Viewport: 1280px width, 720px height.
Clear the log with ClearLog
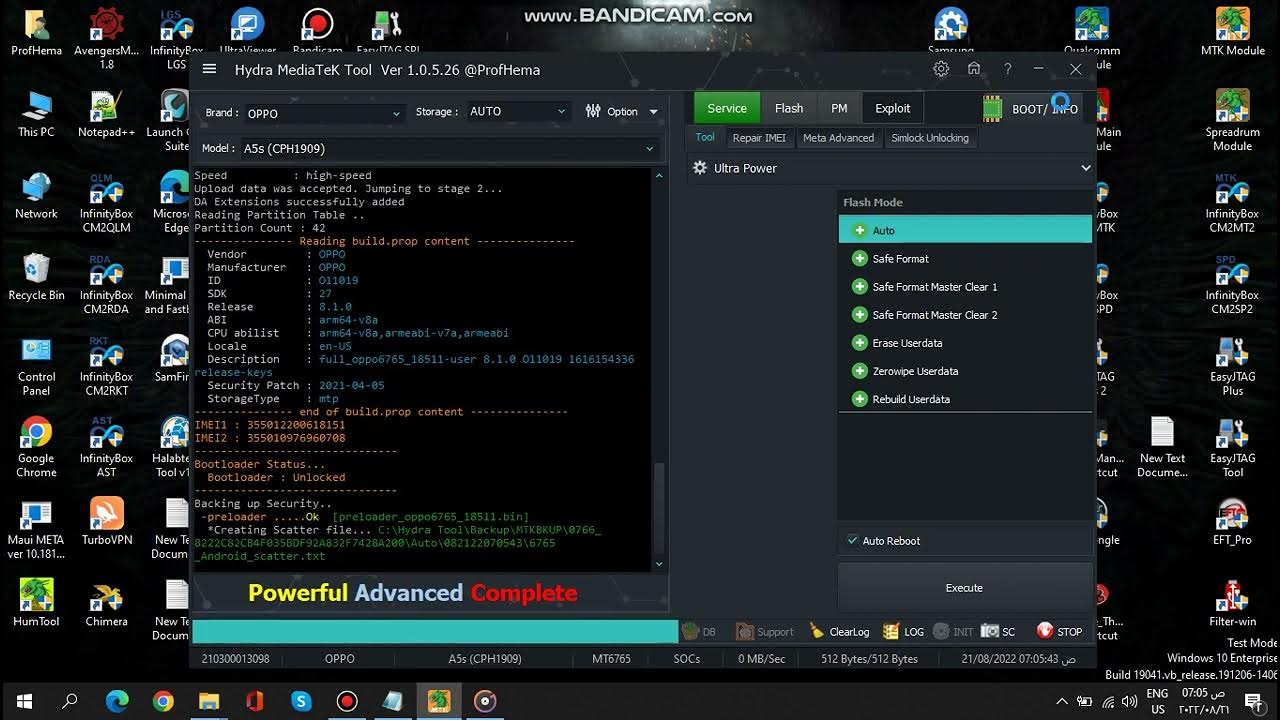tap(839, 631)
